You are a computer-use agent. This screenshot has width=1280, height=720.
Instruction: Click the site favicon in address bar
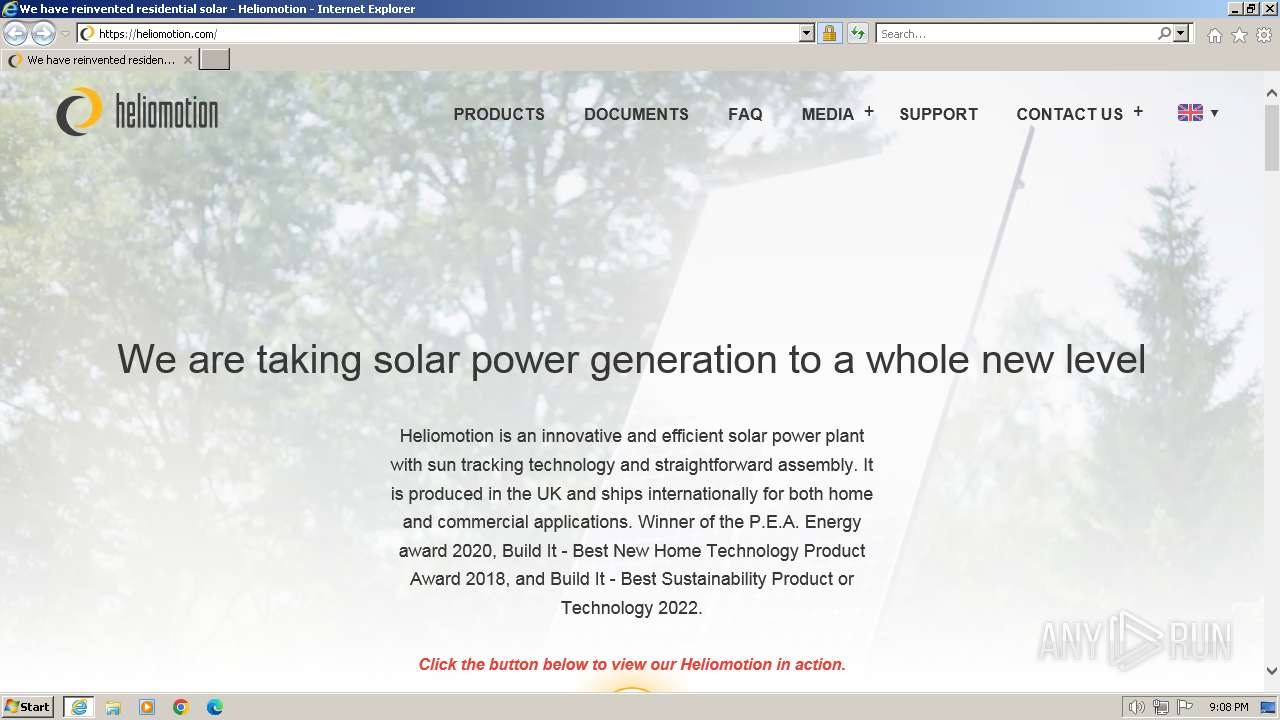coord(87,33)
